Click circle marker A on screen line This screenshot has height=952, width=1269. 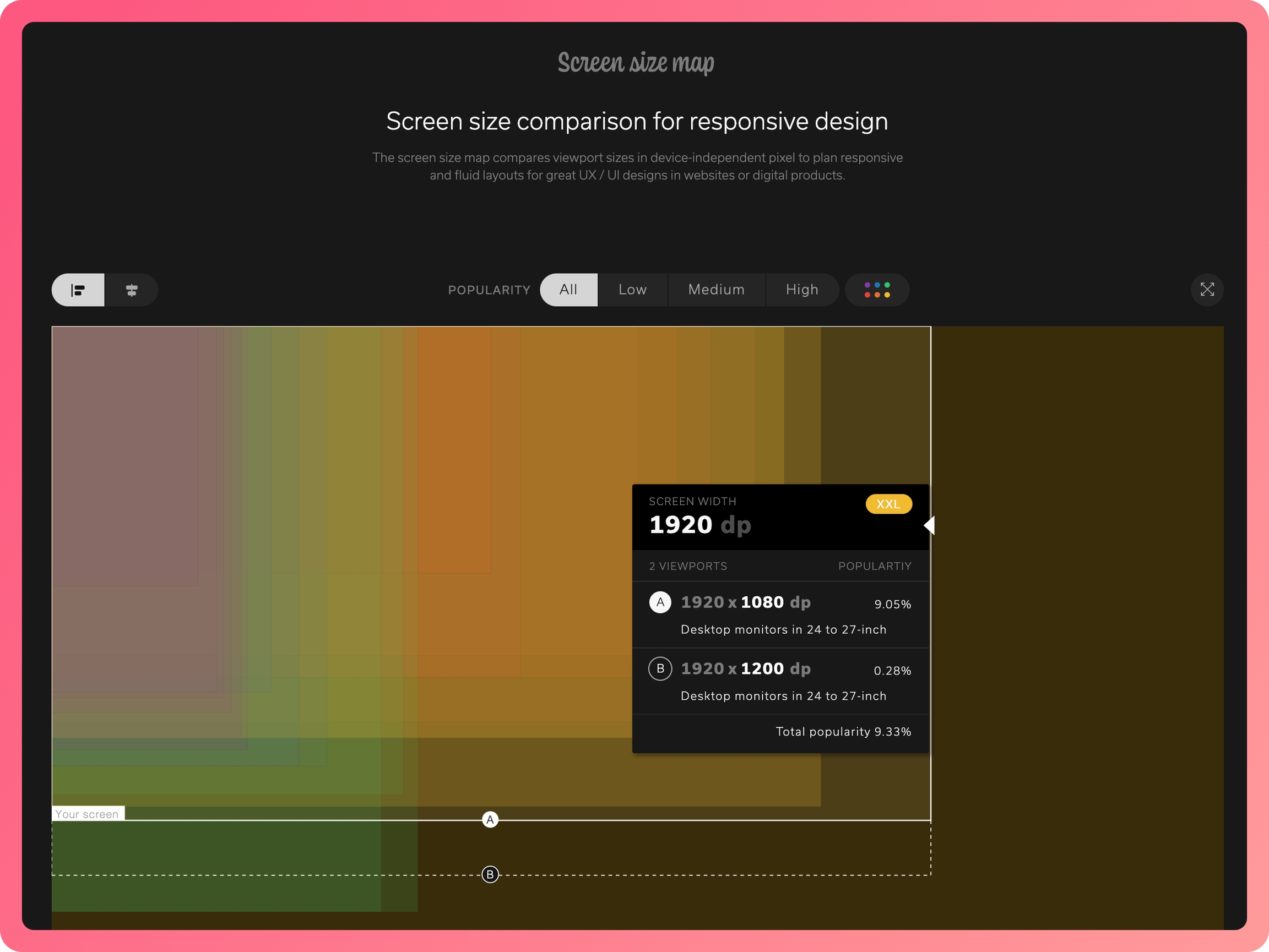coord(490,819)
